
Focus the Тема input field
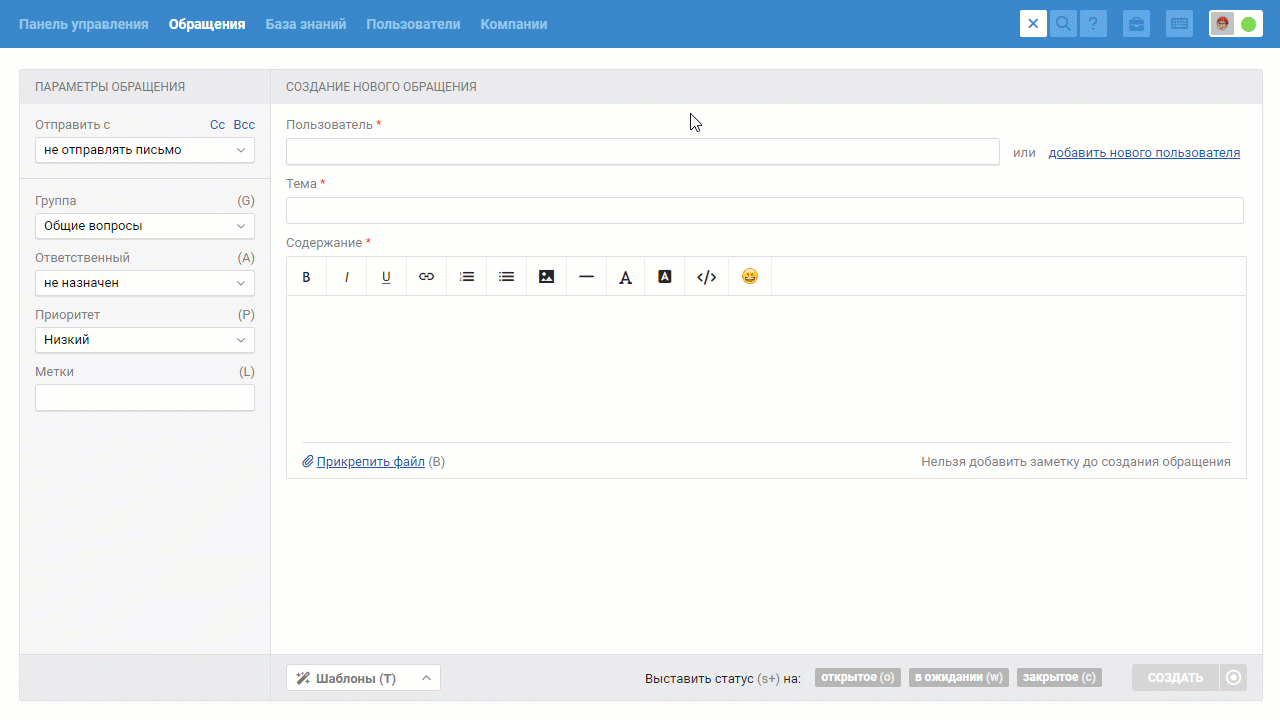click(765, 210)
